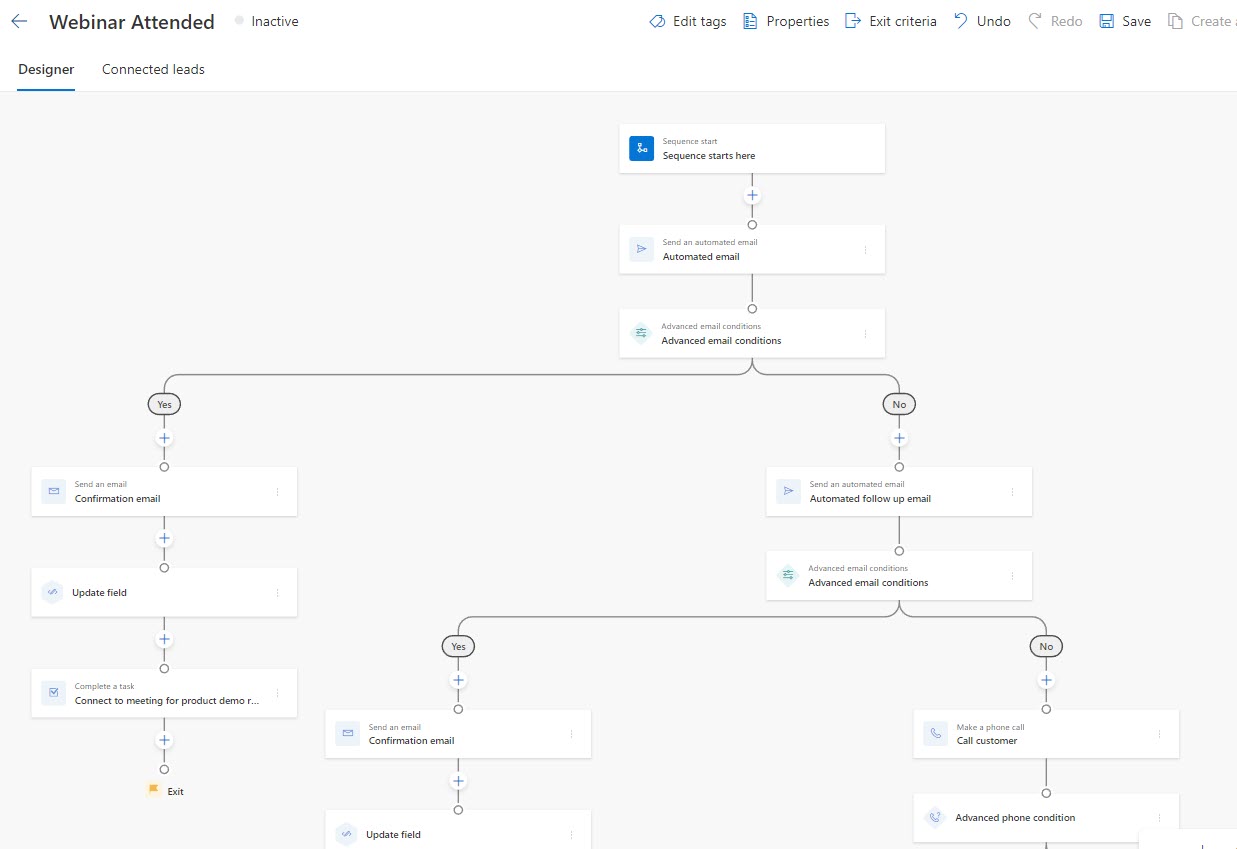Switch to the Connected leads tab
The width and height of the screenshot is (1237, 849).
coord(153,69)
